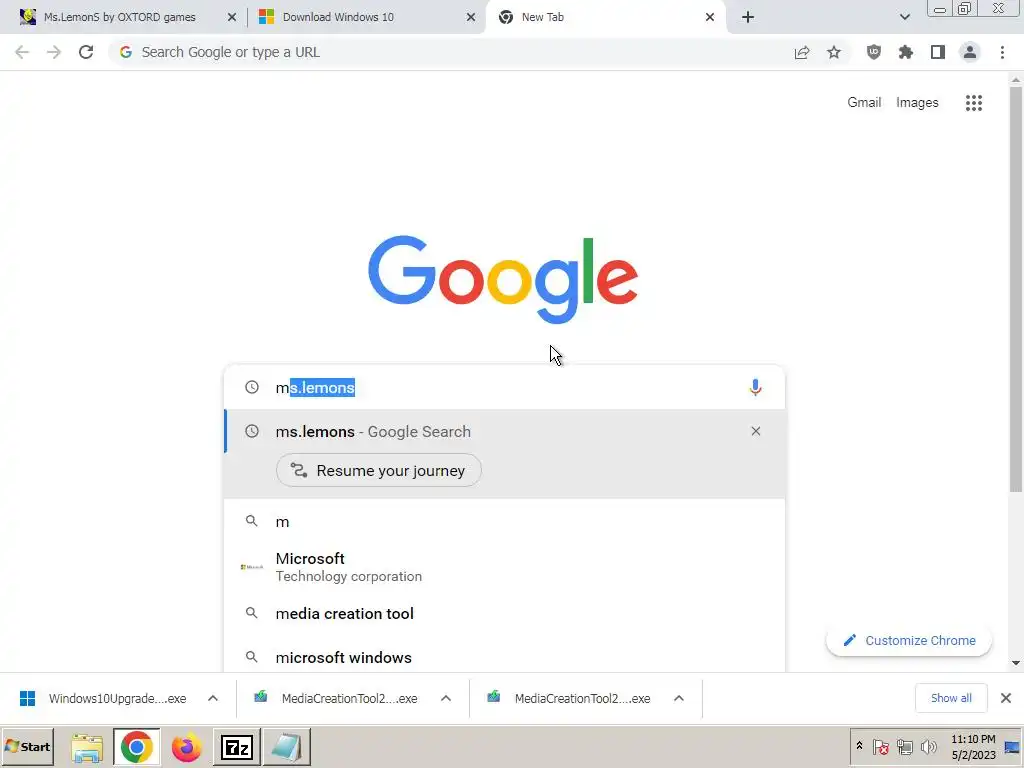1024x768 pixels.
Task: Click Customize Chrome button
Action: point(909,641)
